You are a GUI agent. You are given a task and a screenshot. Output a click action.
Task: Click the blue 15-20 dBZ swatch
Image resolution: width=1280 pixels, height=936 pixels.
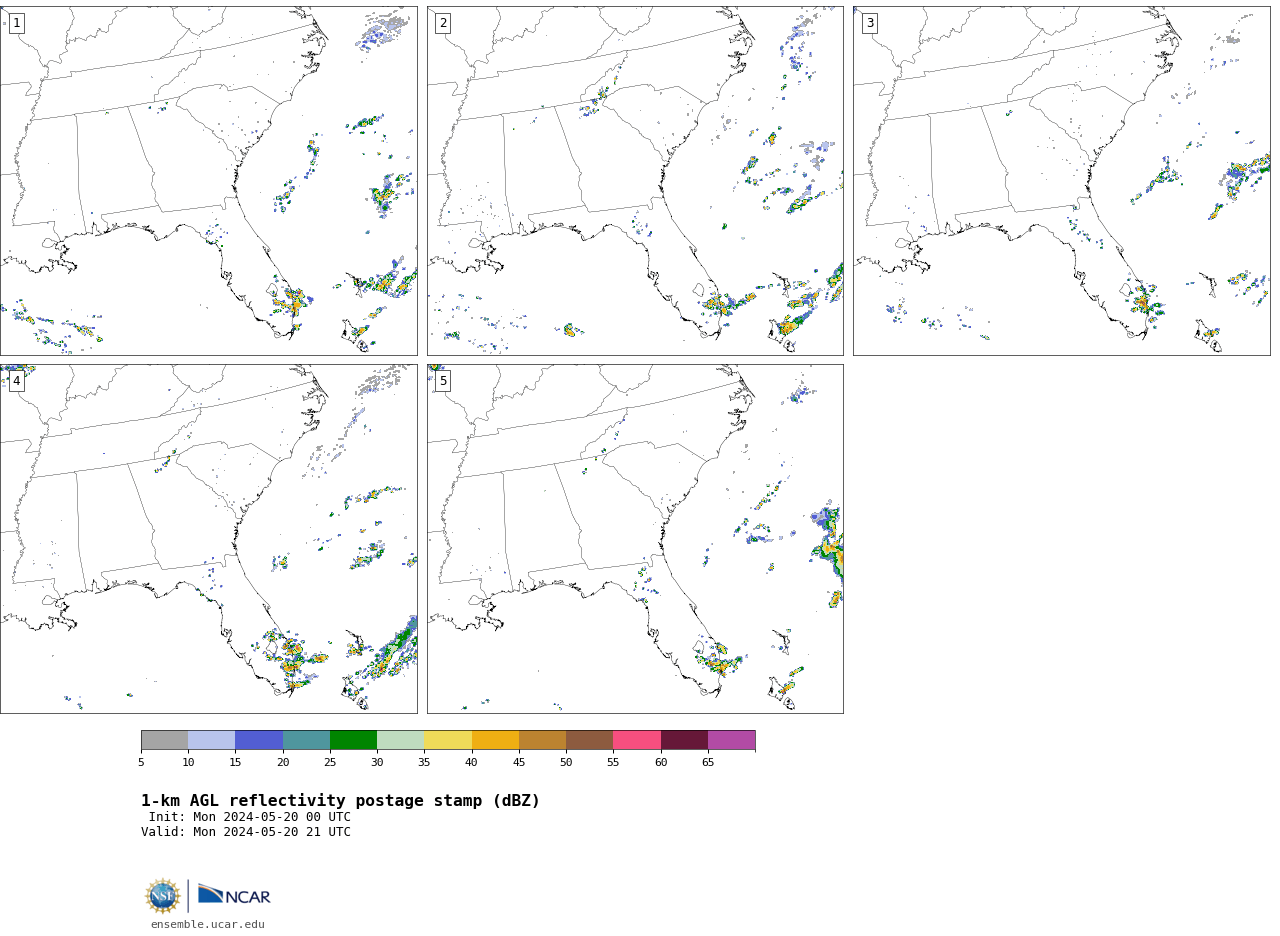(x=259, y=740)
